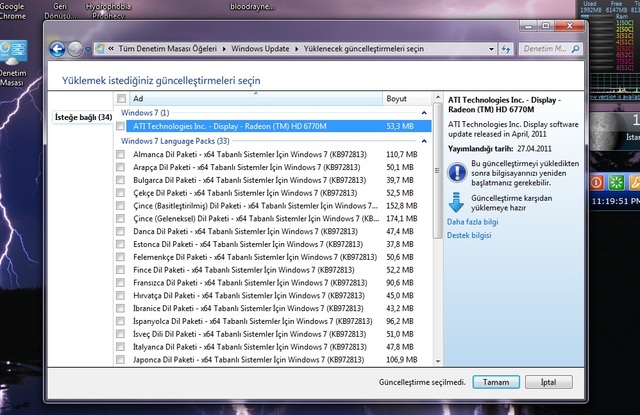Sort by the 'Ad' column header
640x415 pixels.
coord(256,98)
